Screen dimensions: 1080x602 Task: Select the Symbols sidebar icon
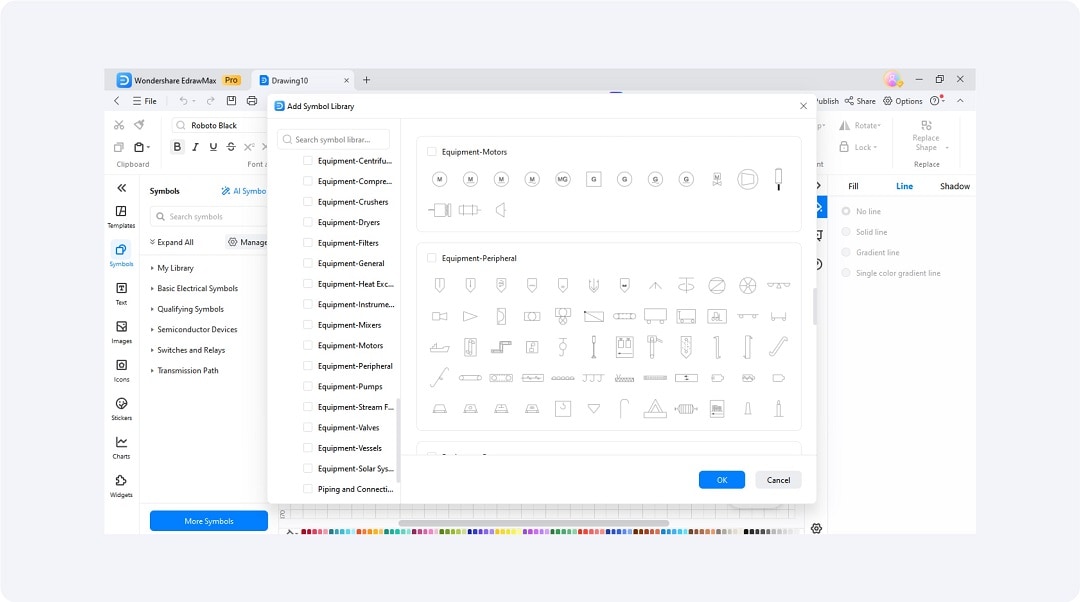pos(121,254)
